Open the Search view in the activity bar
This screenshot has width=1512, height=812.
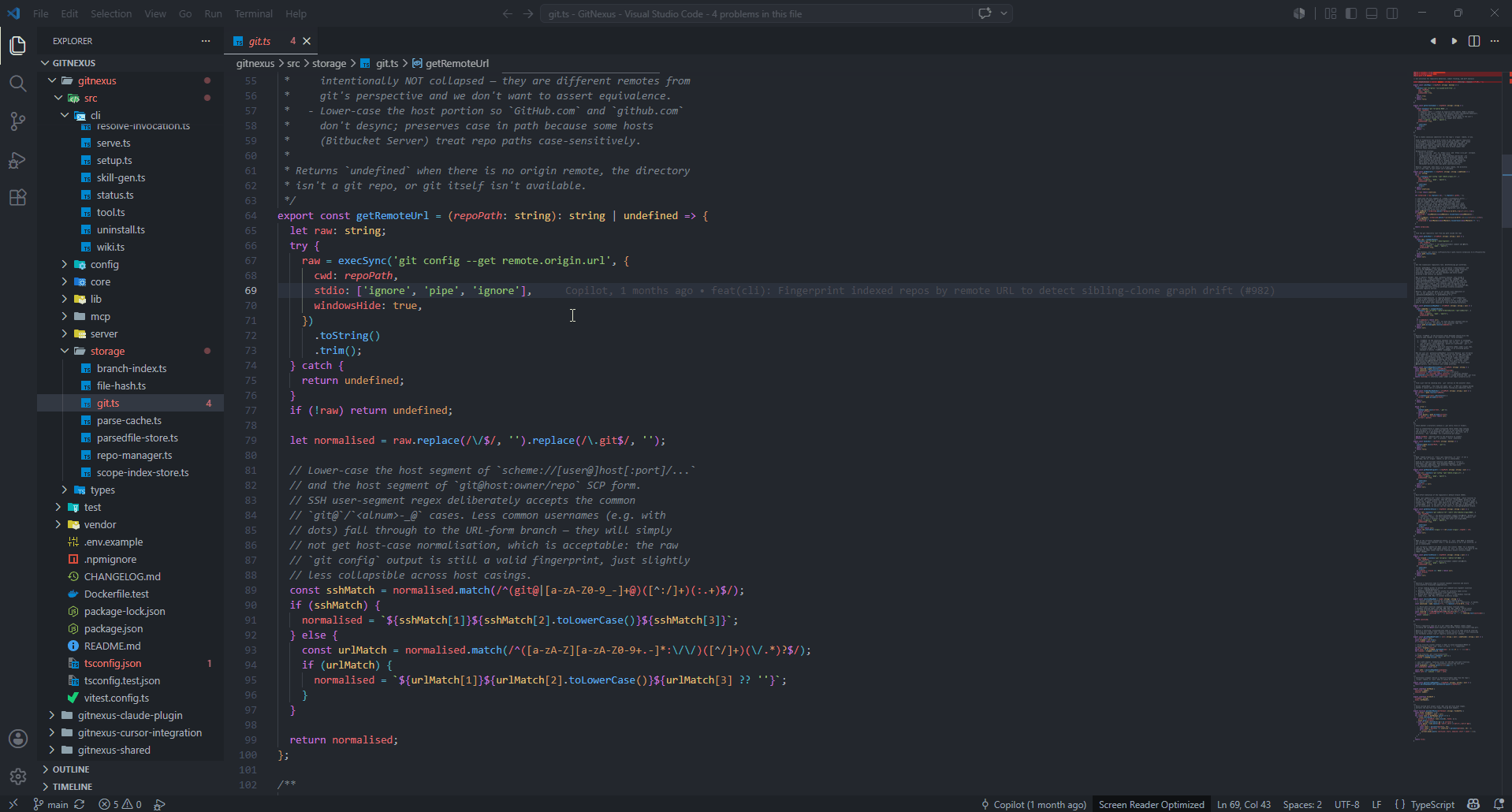click(17, 84)
